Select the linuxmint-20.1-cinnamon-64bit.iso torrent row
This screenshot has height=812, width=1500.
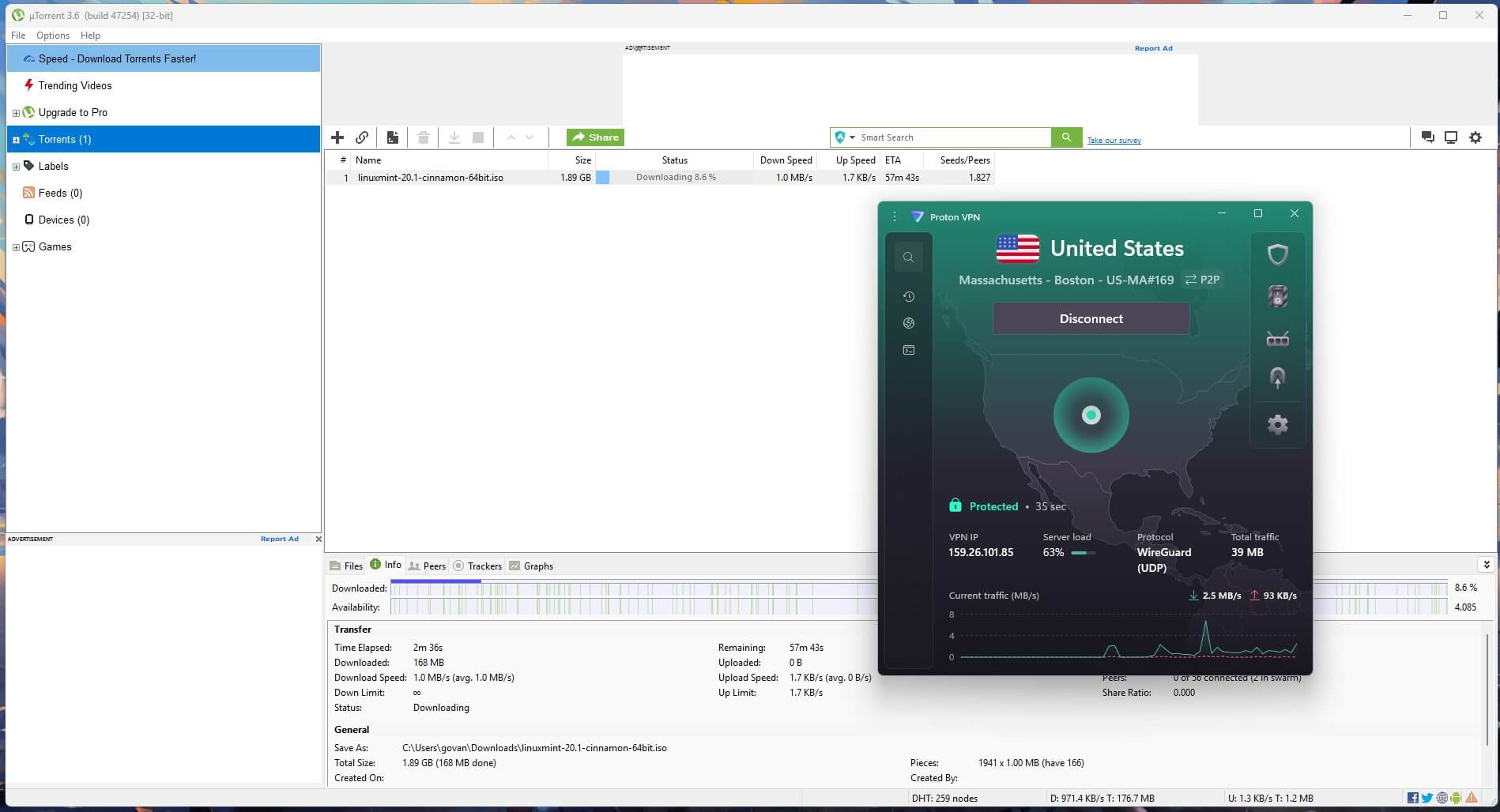click(x=659, y=178)
